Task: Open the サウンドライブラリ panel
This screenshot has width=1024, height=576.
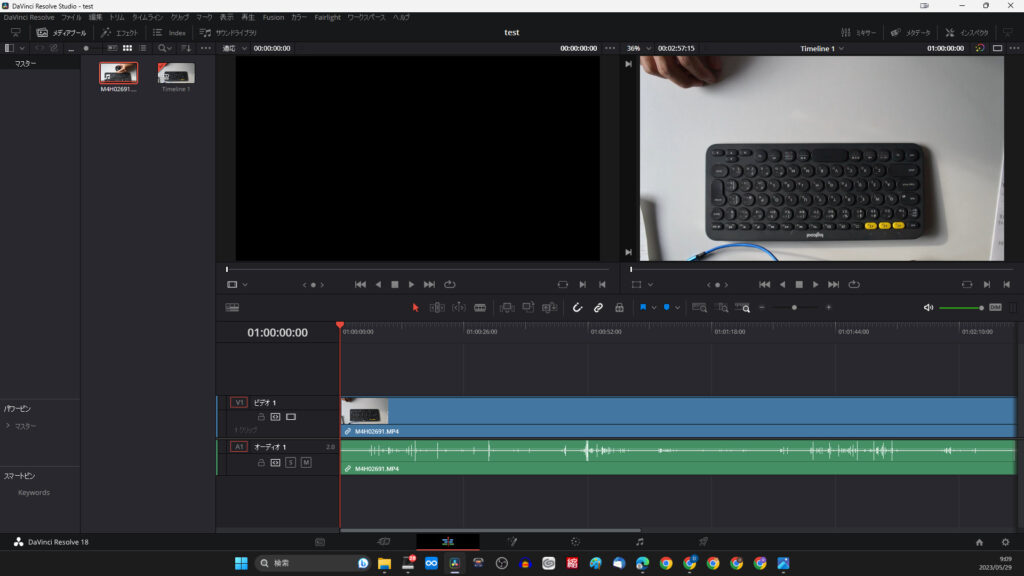Action: tap(228, 33)
